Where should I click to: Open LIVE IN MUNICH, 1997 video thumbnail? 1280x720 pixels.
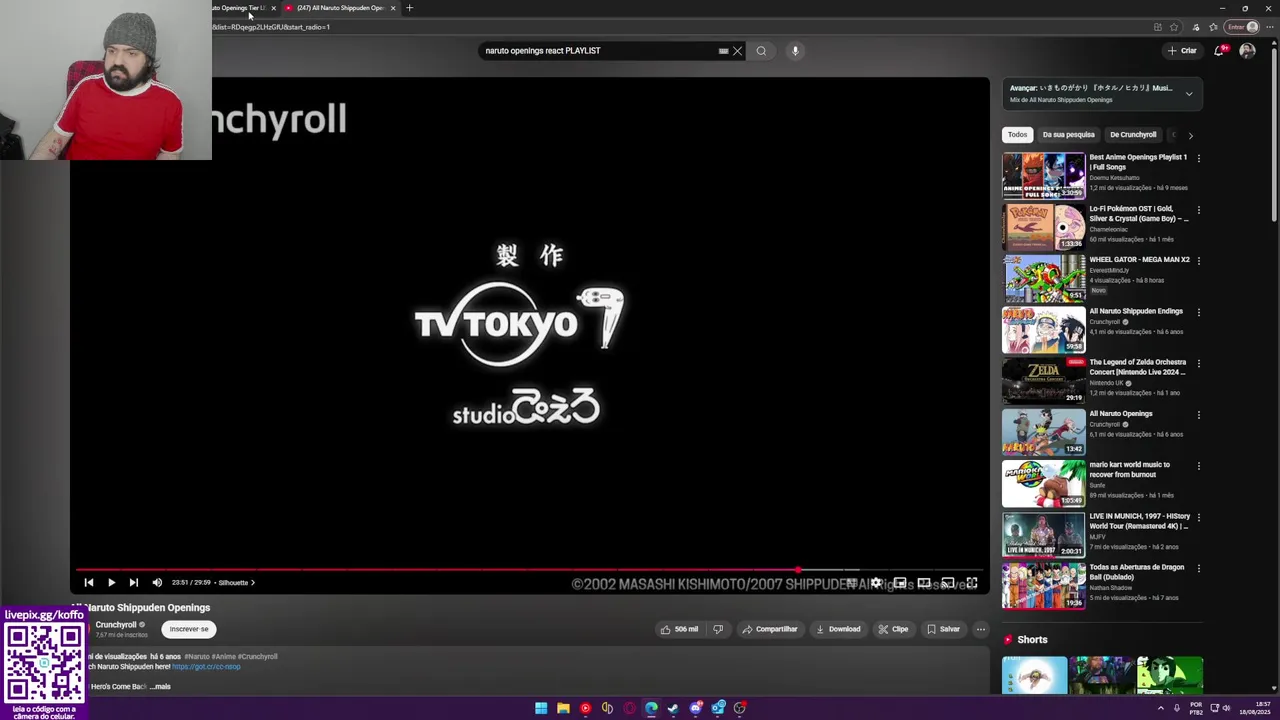click(1043, 534)
